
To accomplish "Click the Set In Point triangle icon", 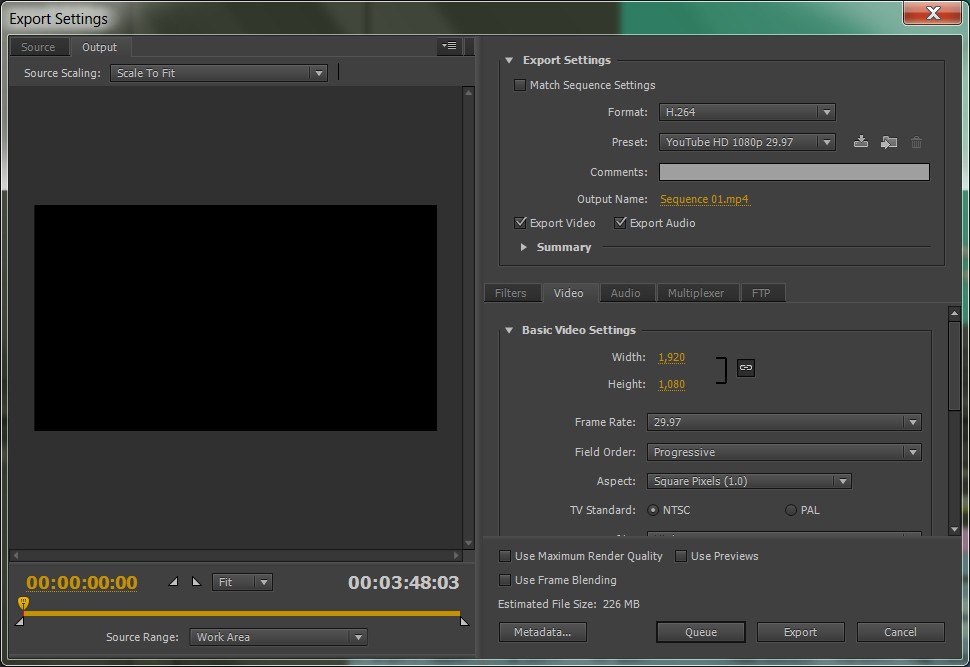I will click(x=173, y=582).
